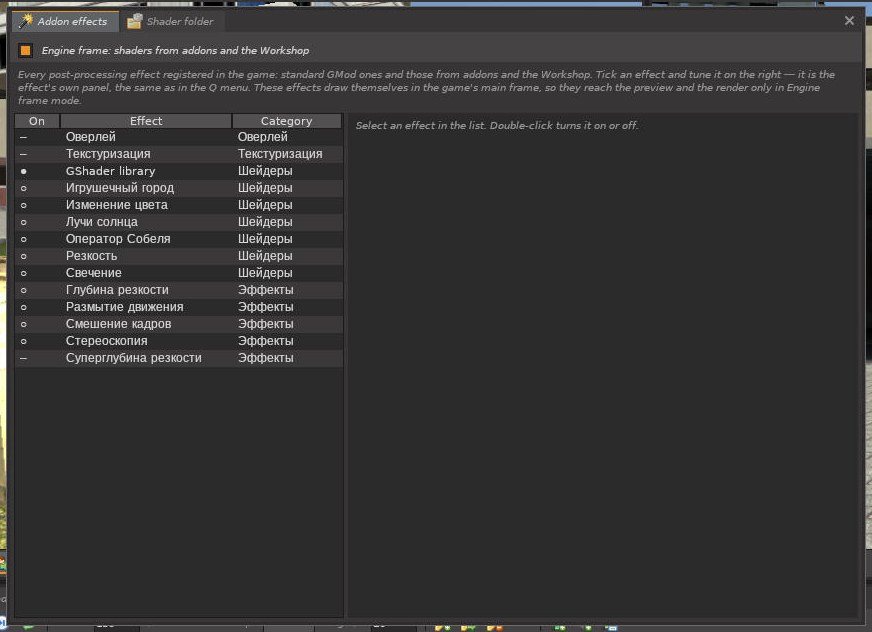872x632 pixels.
Task: Select the Суперглубина резкости effect
Action: pyautogui.click(x=179, y=358)
